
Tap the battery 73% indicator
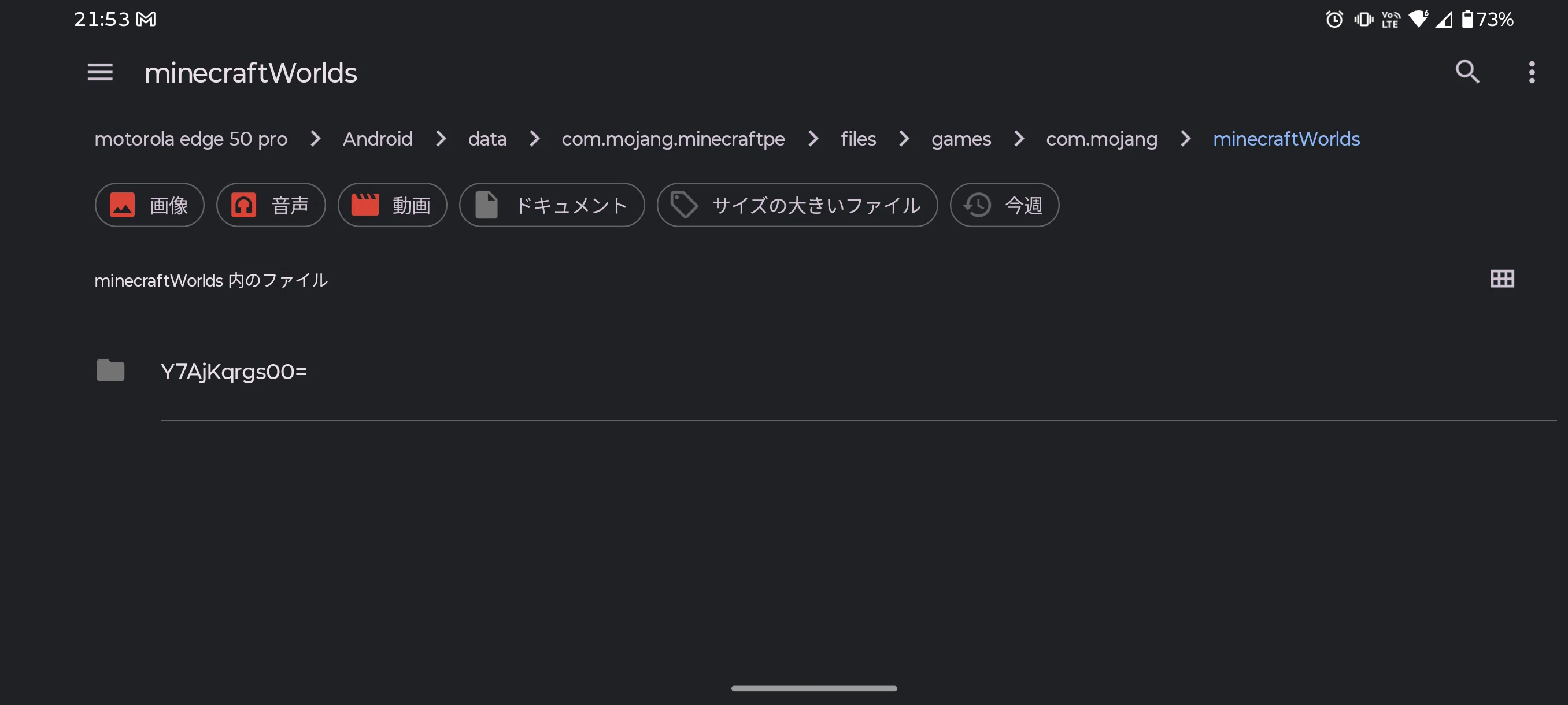[1488, 19]
